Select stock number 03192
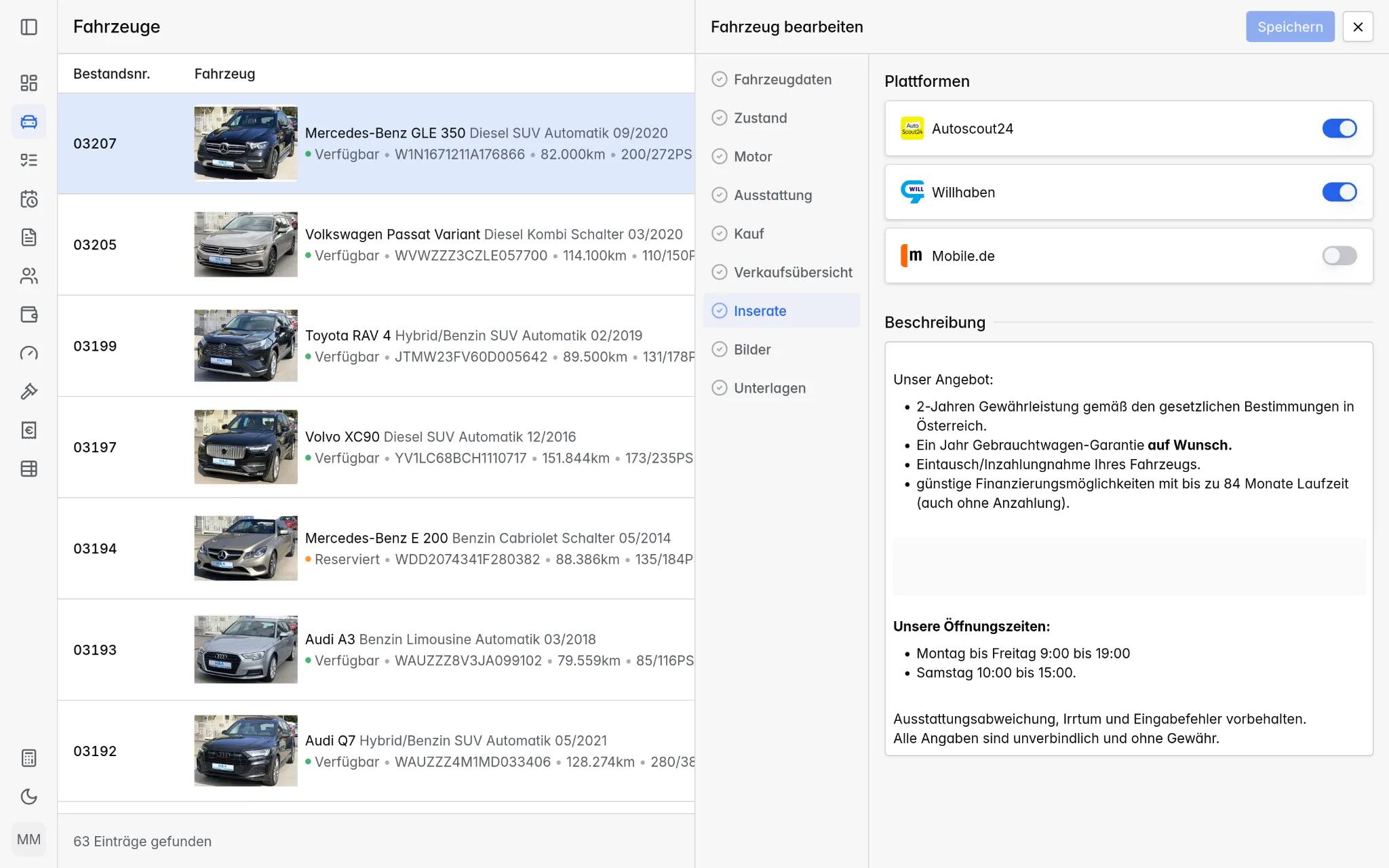This screenshot has height=868, width=1389. pos(95,751)
